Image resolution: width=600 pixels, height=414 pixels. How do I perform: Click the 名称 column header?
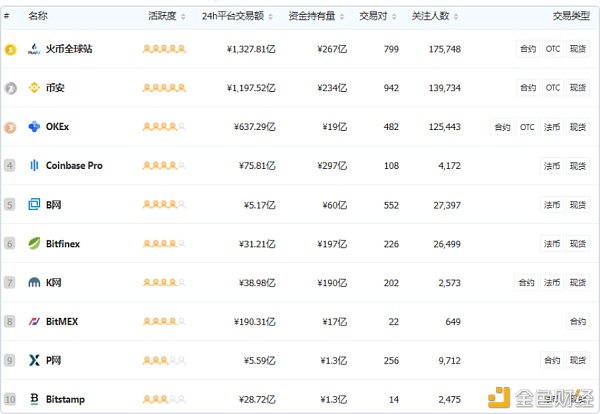click(38, 16)
